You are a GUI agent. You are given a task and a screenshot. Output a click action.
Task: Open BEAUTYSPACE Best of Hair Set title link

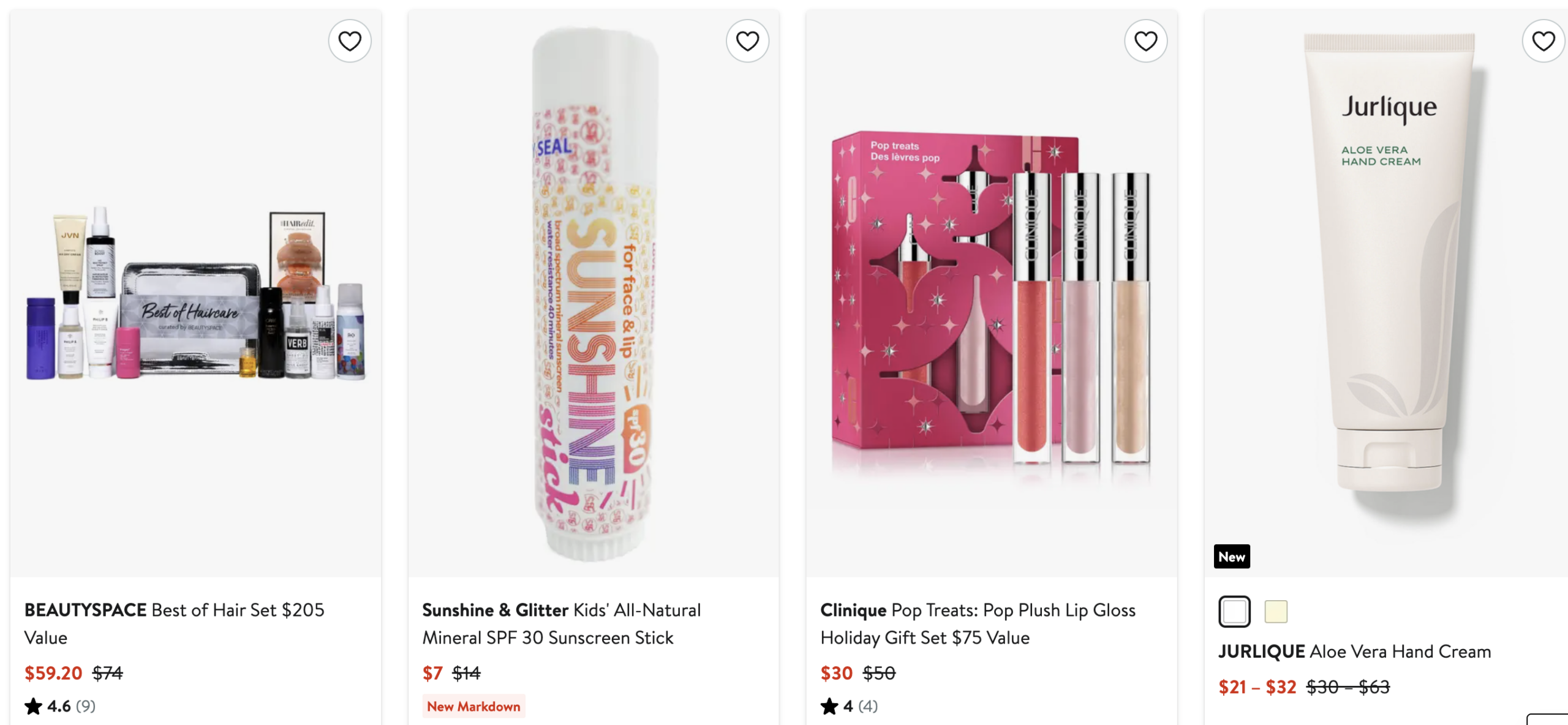point(174,623)
